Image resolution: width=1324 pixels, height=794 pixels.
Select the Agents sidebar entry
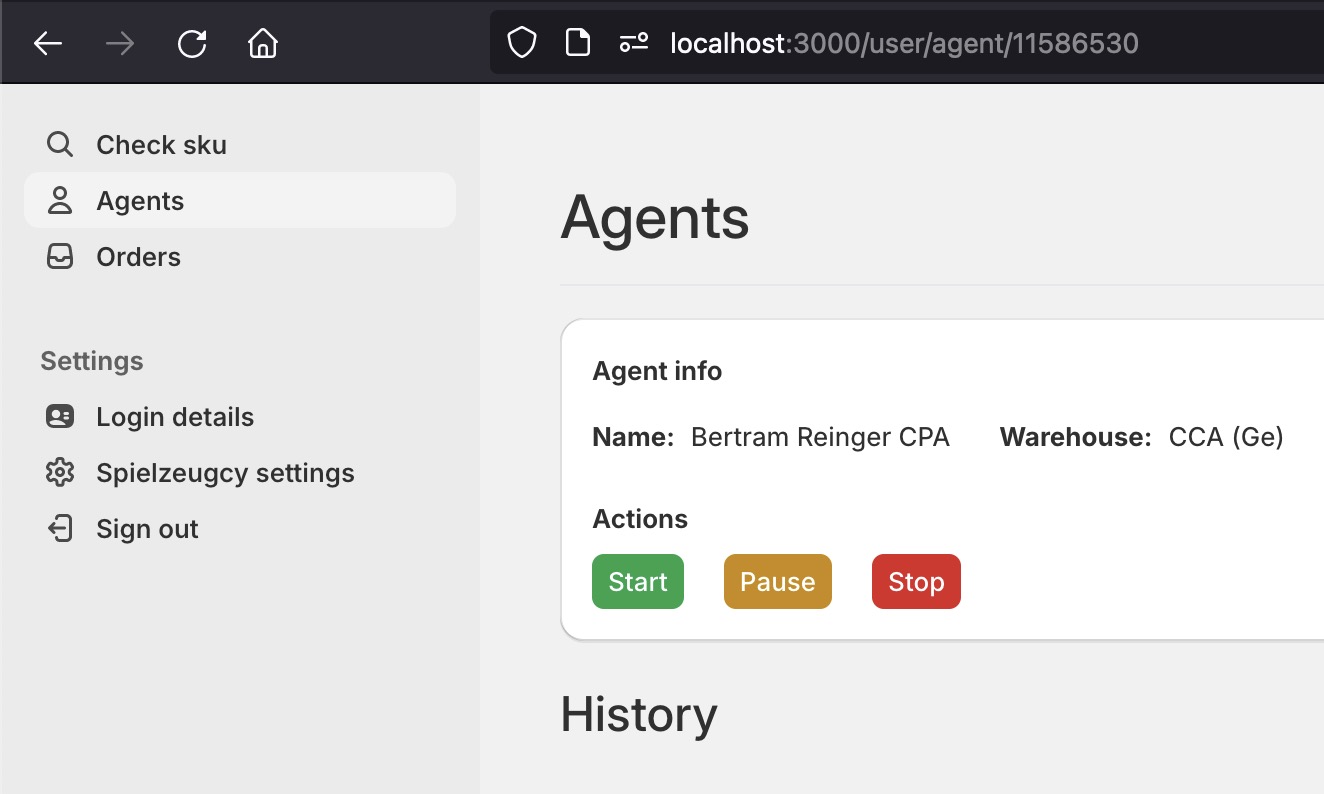[140, 200]
